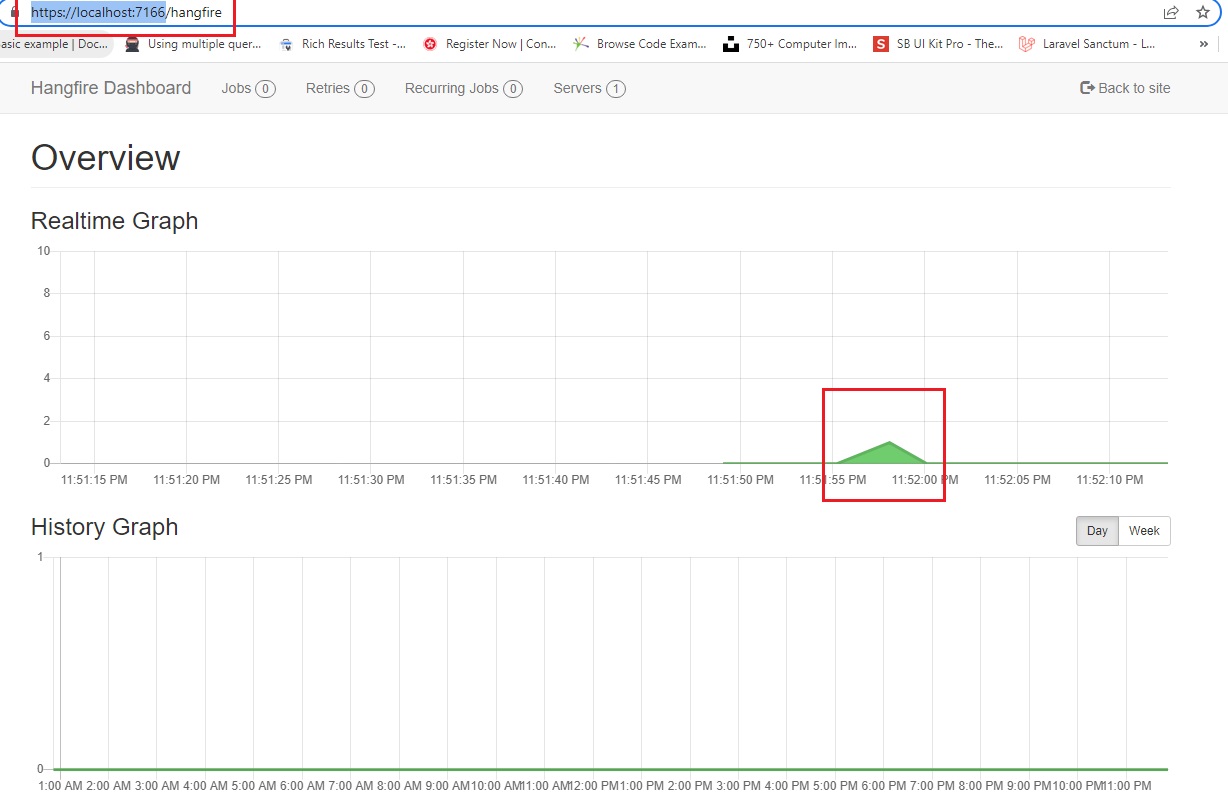The height and width of the screenshot is (793, 1228).
Task: Click the '11:51:15 PM' axis label
Action: [94, 480]
